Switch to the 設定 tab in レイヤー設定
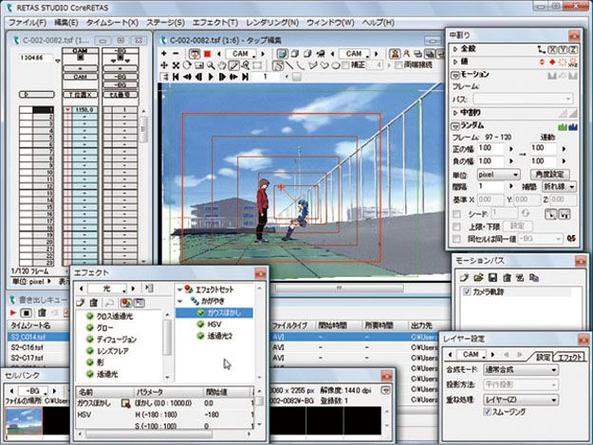 543,356
